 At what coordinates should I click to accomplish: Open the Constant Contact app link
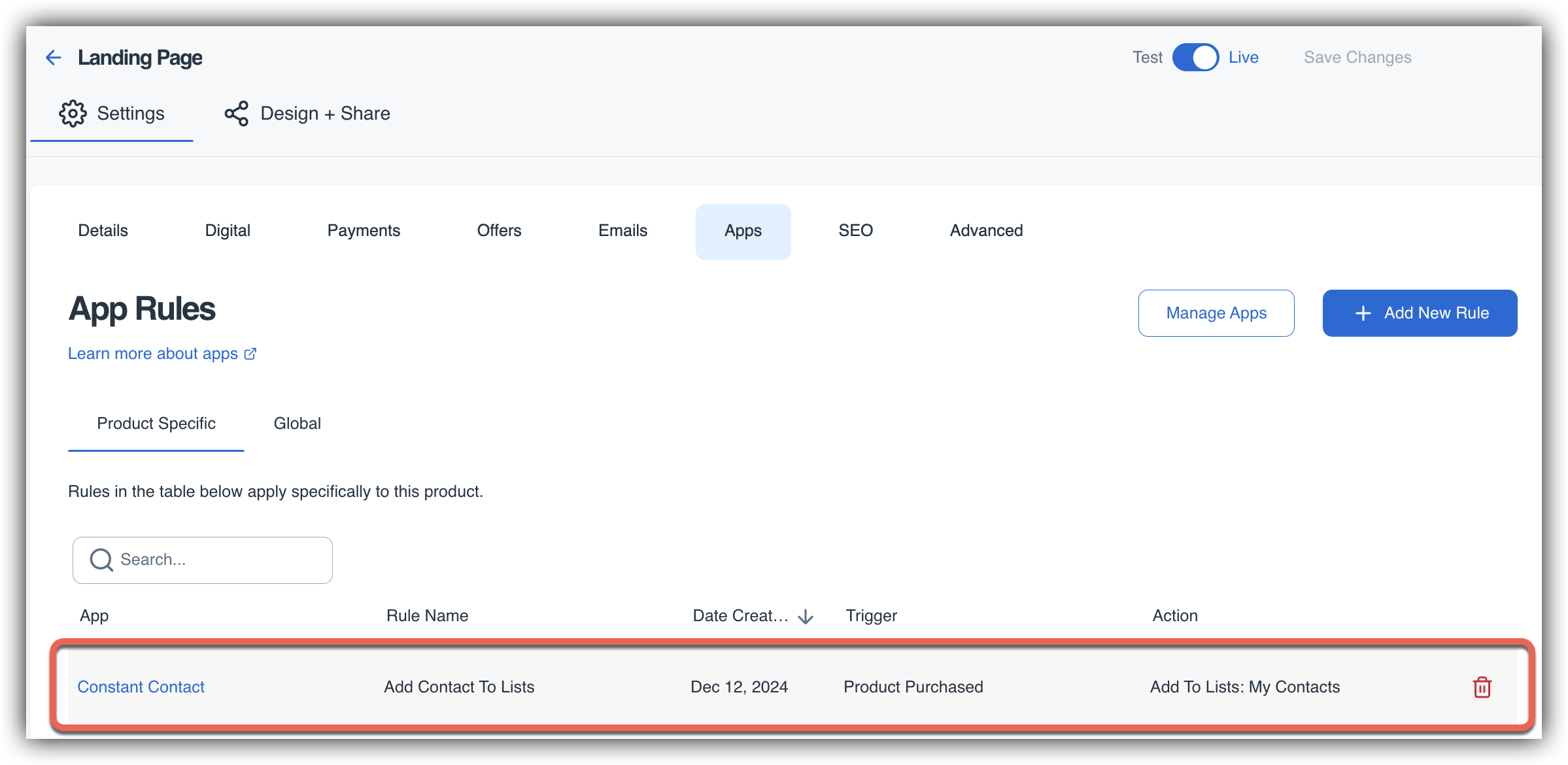click(141, 687)
